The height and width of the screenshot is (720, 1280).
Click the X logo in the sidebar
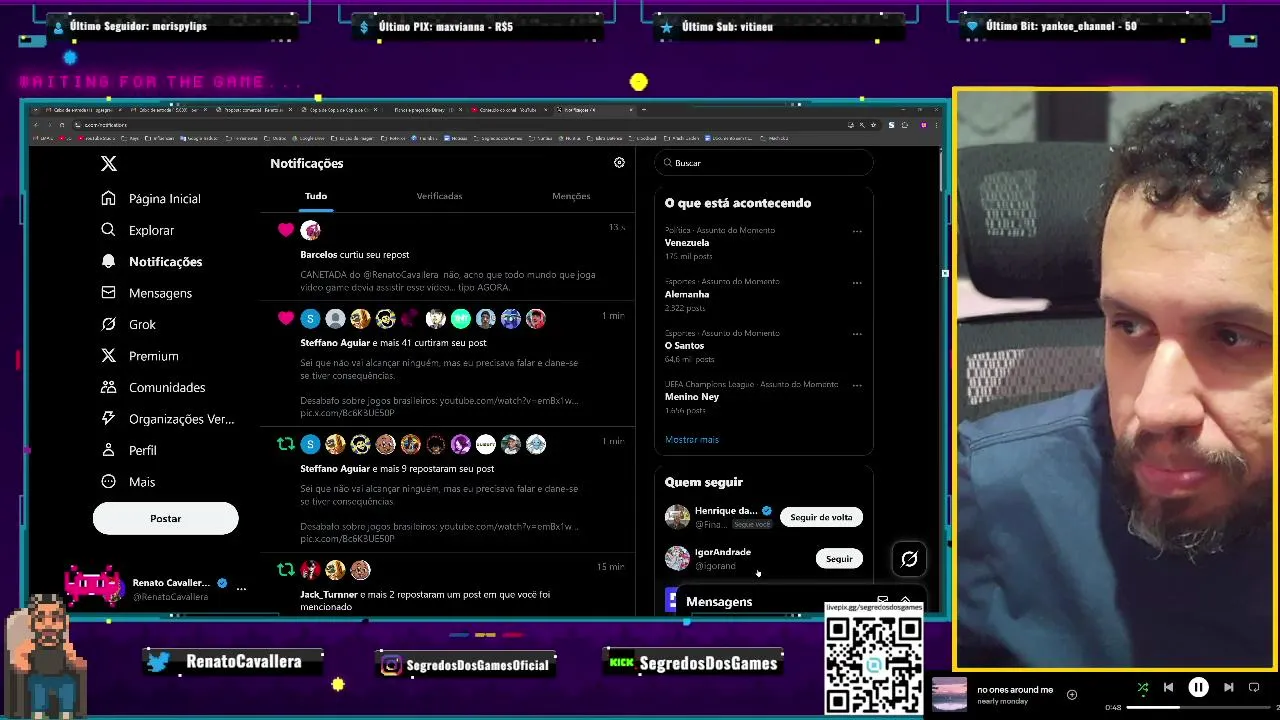click(109, 164)
